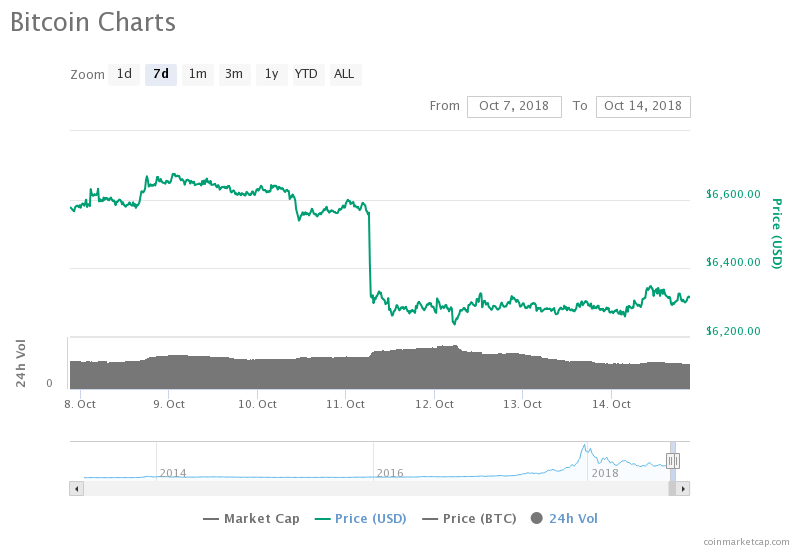This screenshot has width=800, height=550.
Task: Click the $6,200.00 price axis label
Action: [733, 331]
